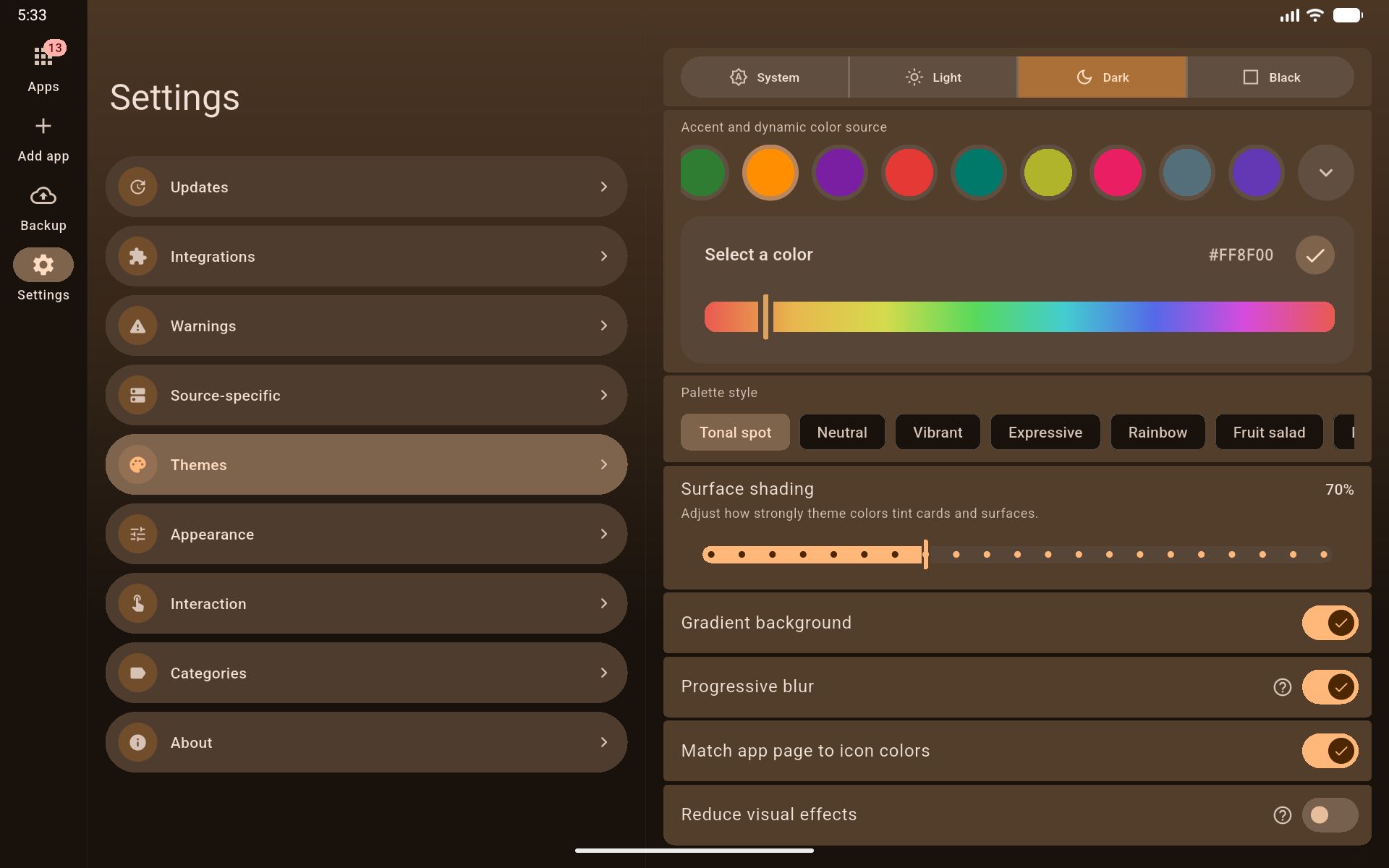
Task: Choose Fruit salad palette style
Action: click(x=1269, y=432)
